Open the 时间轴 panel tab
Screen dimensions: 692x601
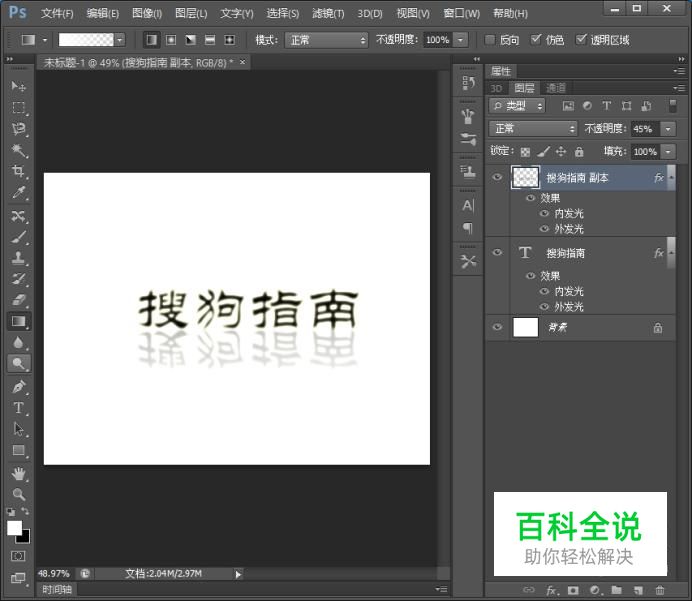pyautogui.click(x=57, y=590)
